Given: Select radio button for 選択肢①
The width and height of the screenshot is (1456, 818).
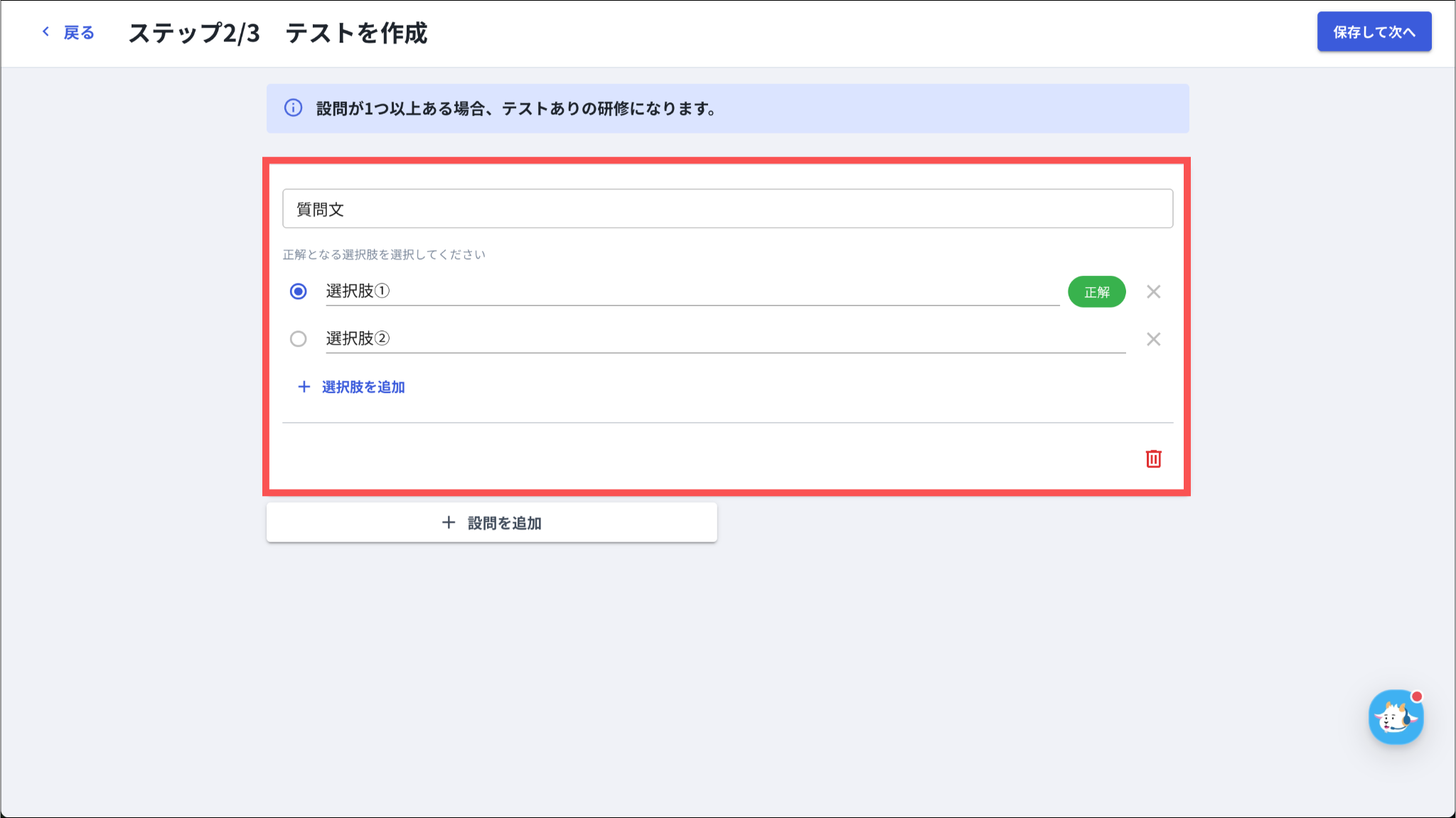Looking at the screenshot, I should [299, 291].
